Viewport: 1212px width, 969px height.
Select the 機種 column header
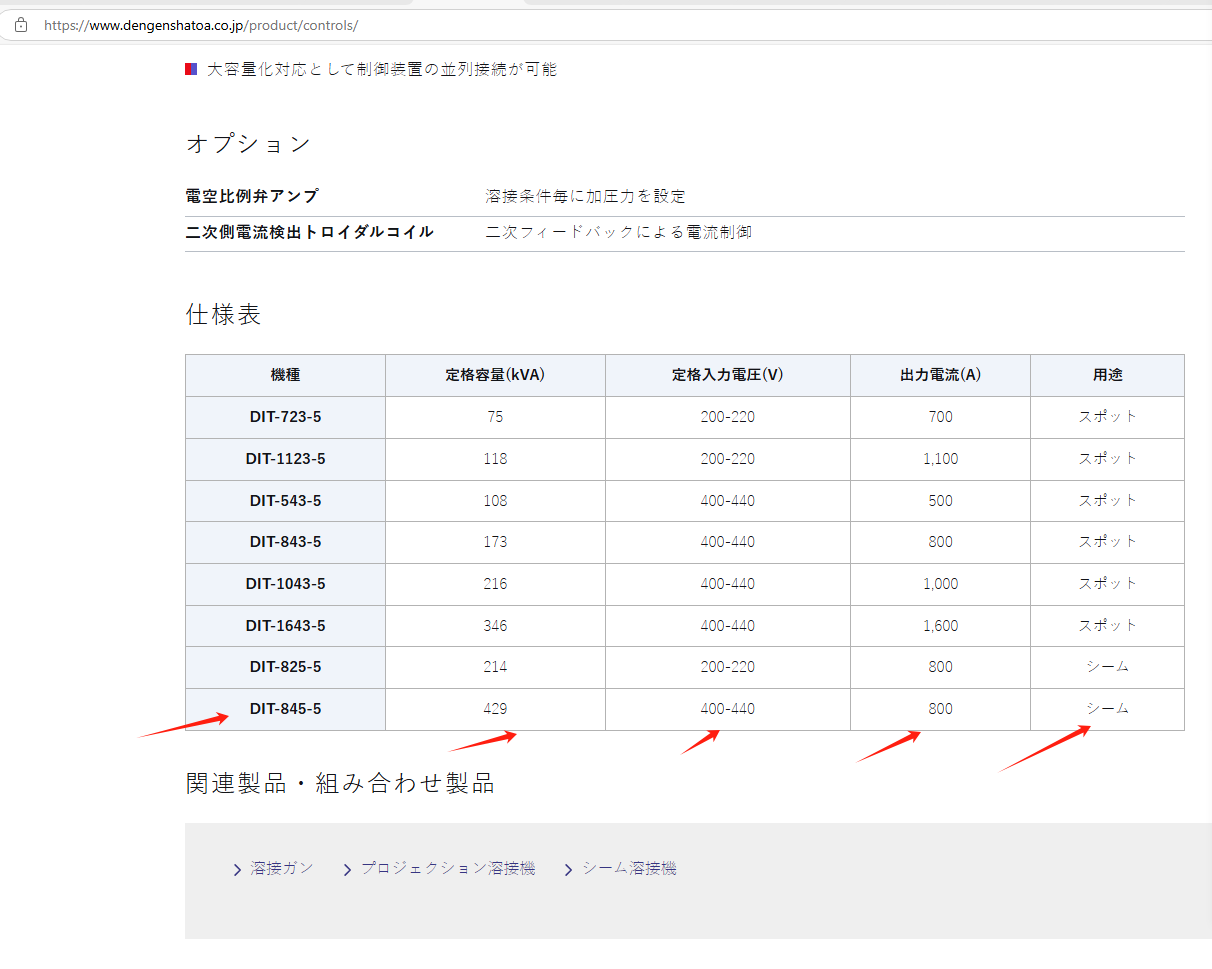285,375
